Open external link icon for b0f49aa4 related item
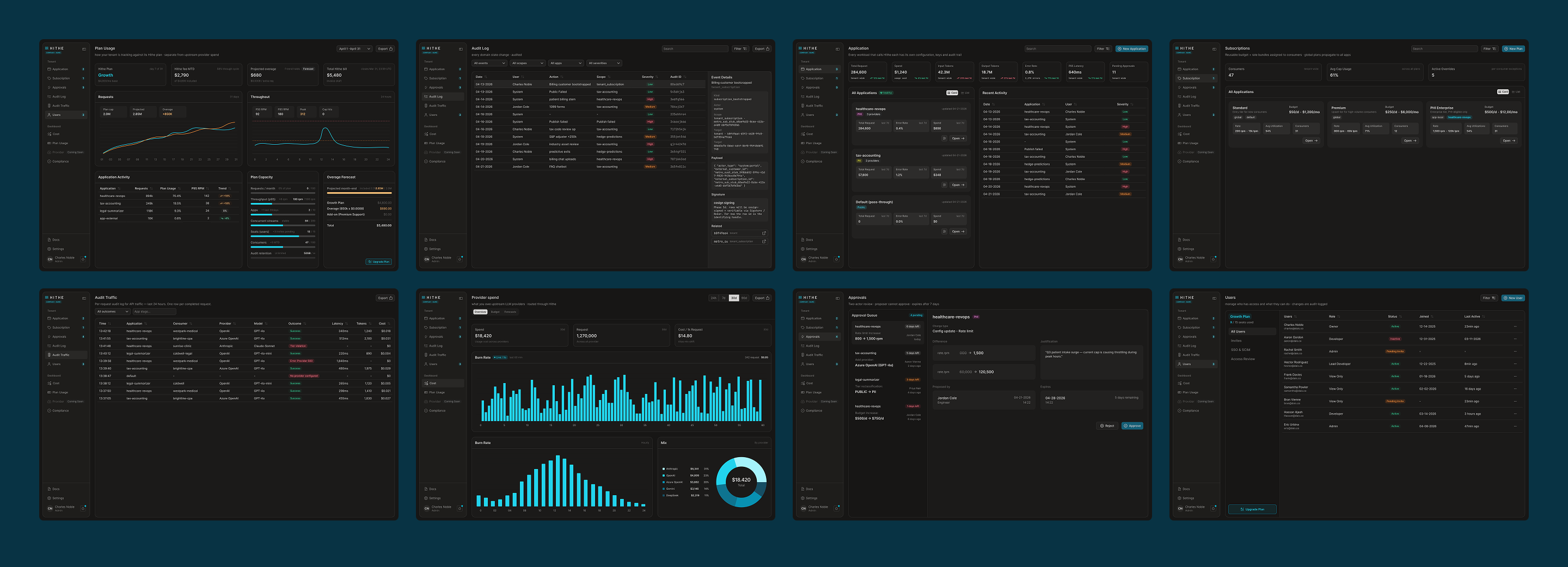This screenshot has width=1568, height=567. (x=764, y=233)
